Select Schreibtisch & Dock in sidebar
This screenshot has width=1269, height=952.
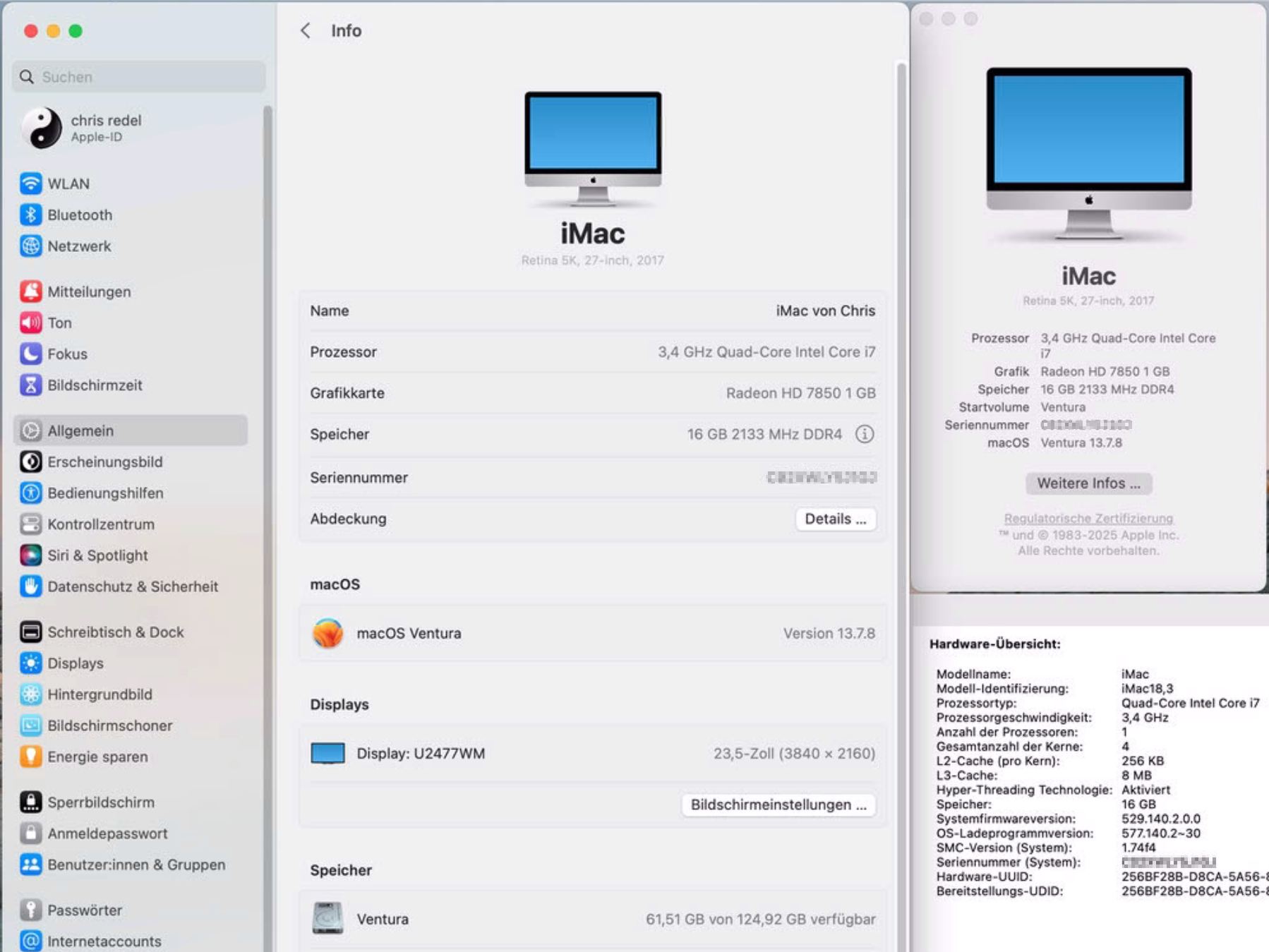[x=115, y=632]
